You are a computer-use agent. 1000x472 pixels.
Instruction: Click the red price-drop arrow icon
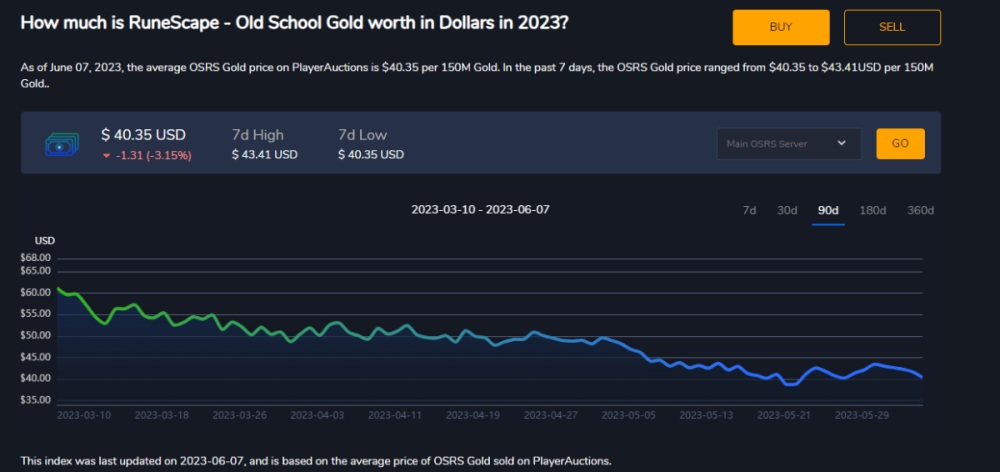click(x=107, y=155)
